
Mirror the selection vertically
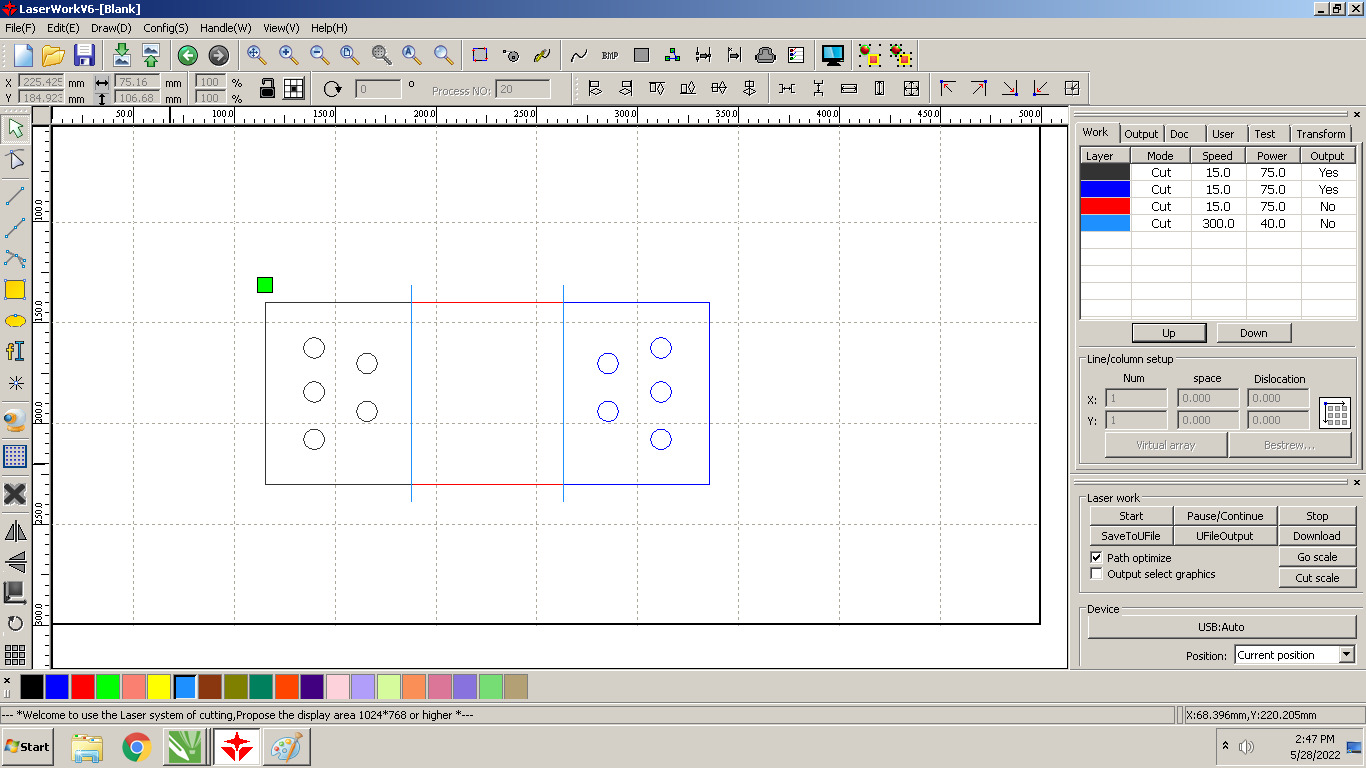(15, 561)
